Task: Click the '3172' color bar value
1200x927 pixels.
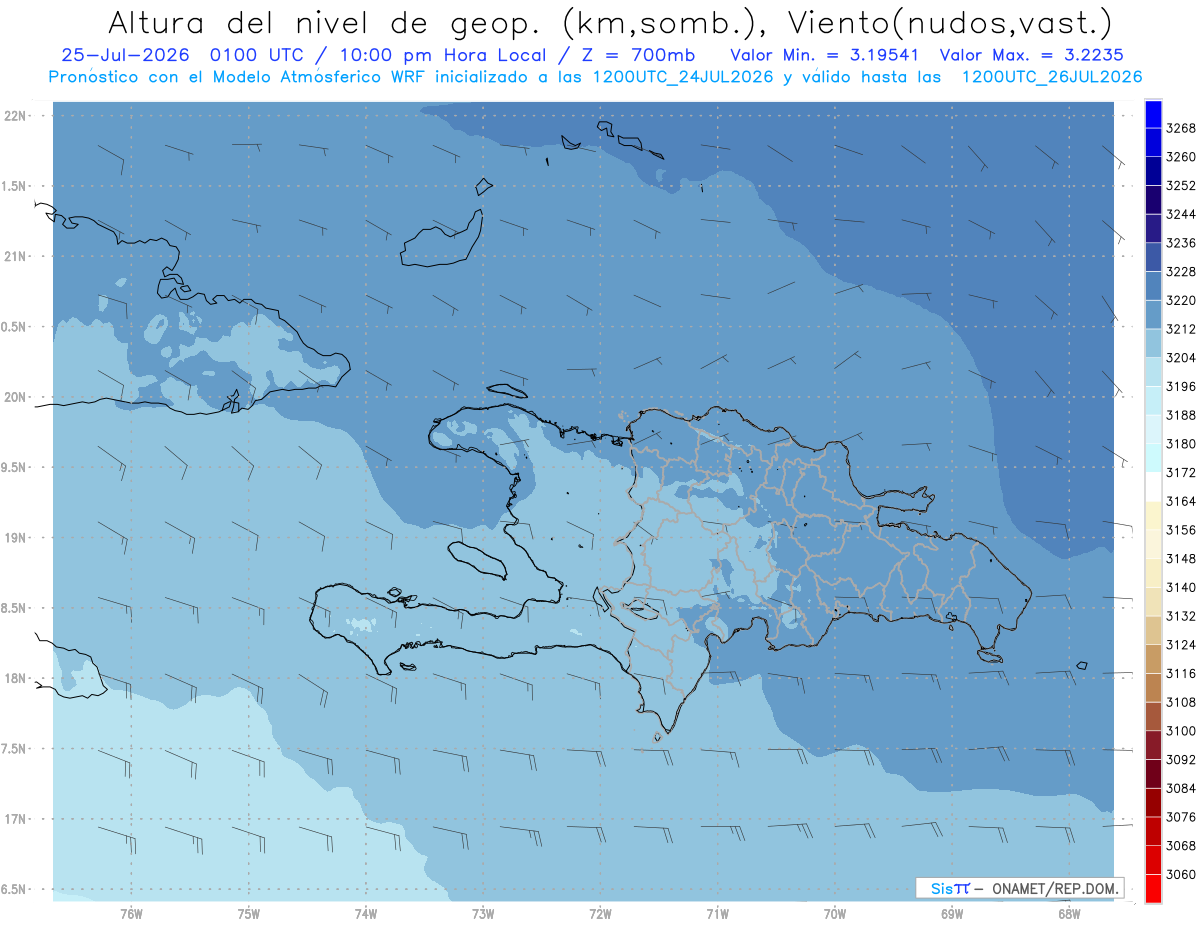Action: tap(1181, 472)
